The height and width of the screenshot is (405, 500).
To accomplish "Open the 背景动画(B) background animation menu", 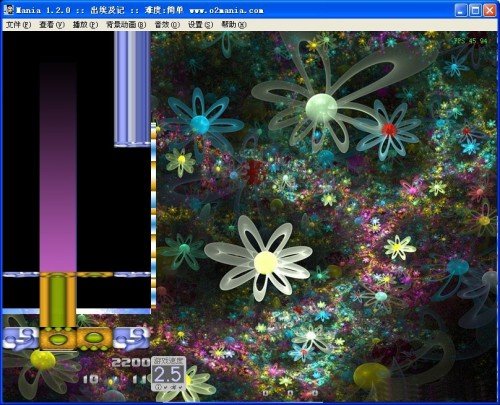I will [126, 25].
